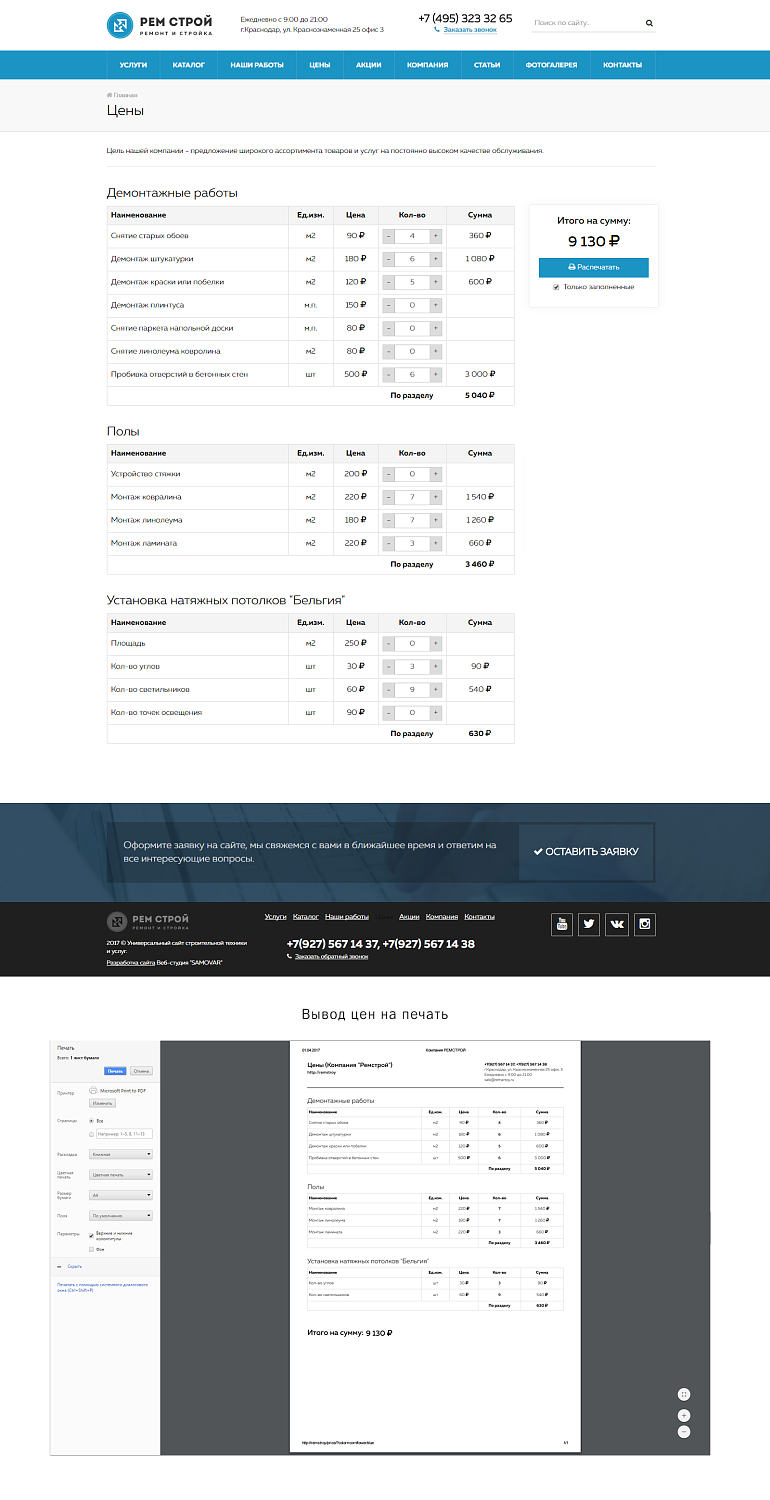Expand the A4 paper size dropdown
Screen dimensions: 770x1500
click(x=121, y=1195)
